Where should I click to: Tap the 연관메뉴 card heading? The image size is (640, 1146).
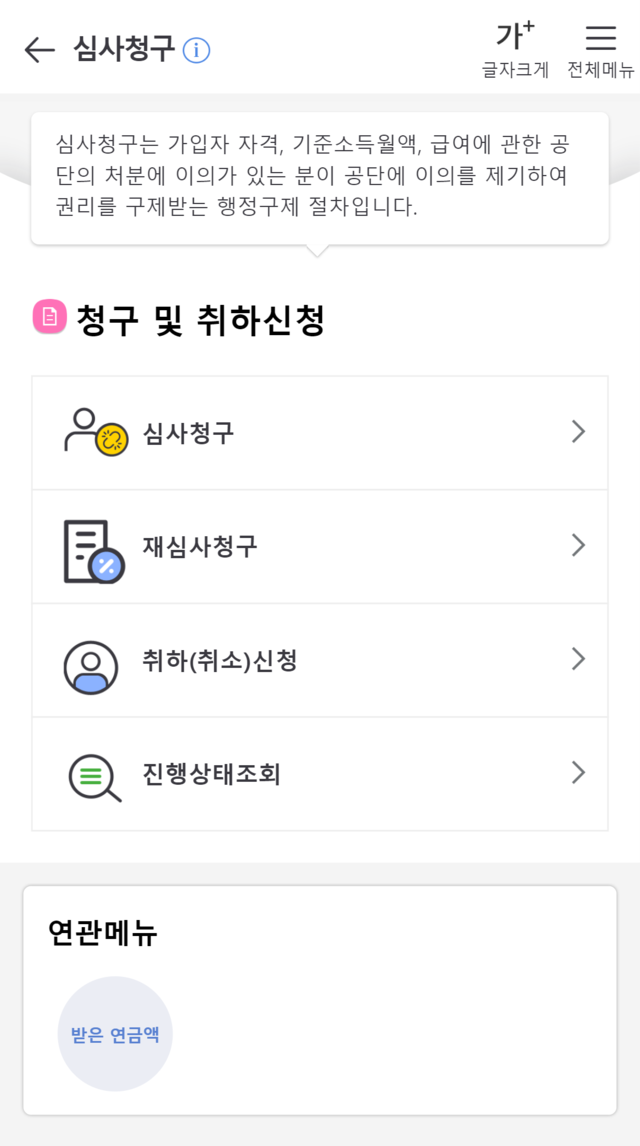[103, 933]
